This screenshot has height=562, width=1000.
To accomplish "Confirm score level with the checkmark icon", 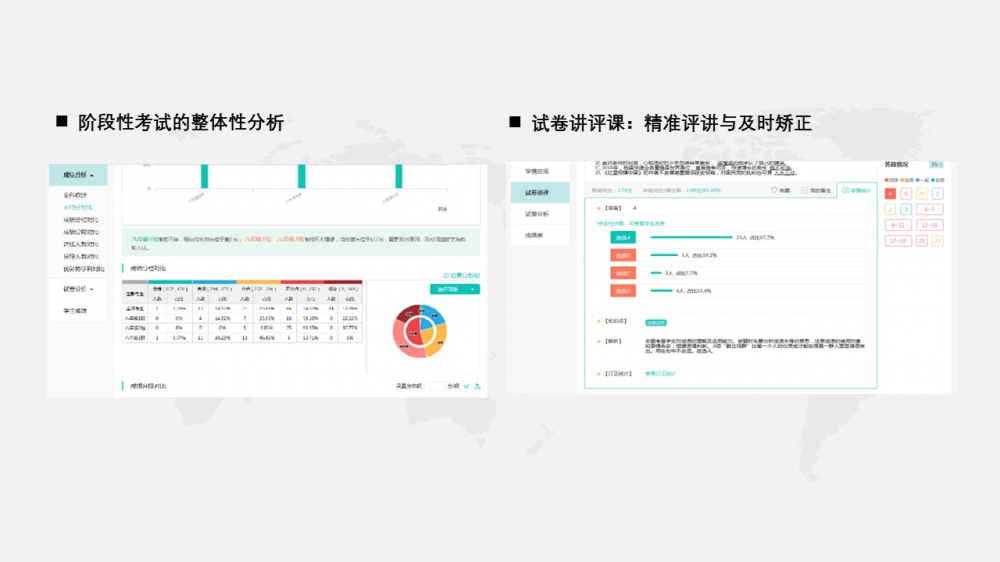I will (466, 385).
